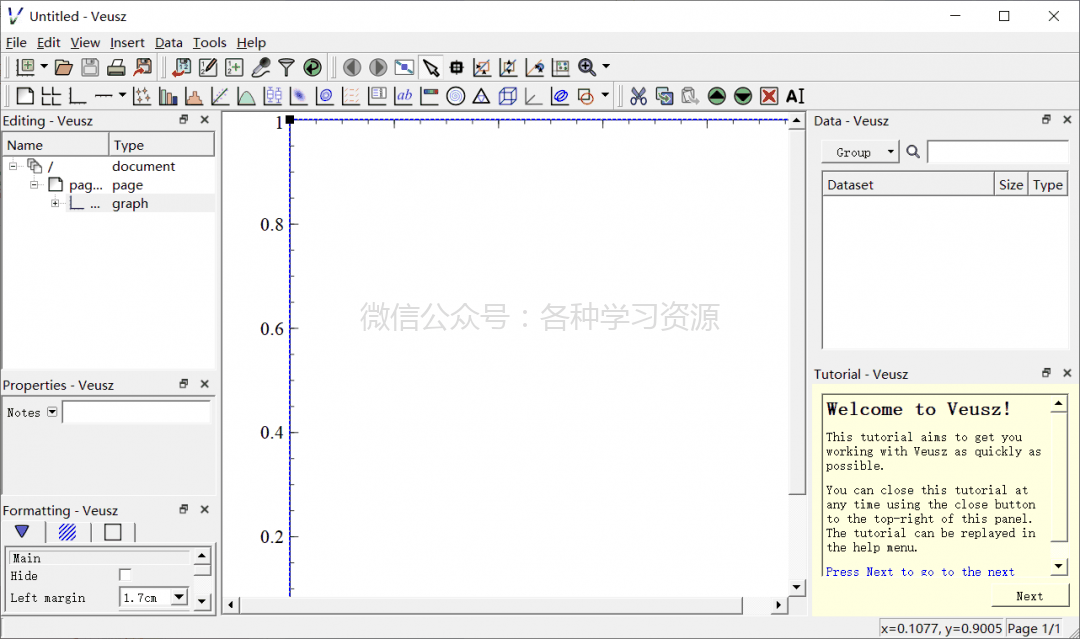Click the Add bar chart widget icon
Image resolution: width=1080 pixels, height=639 pixels.
click(x=167, y=96)
